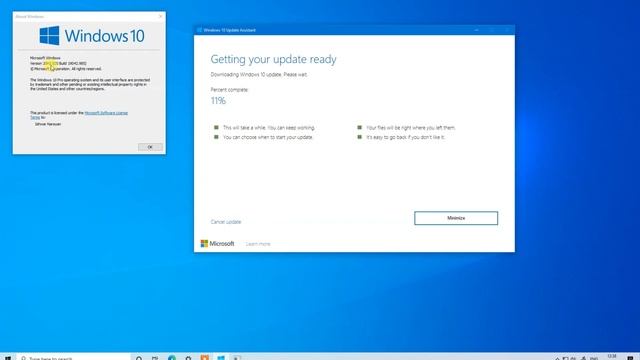This screenshot has width=640, height=360.
Task: Click the Microsoft Windows product name line in About Windows
Action: [x=45, y=58]
